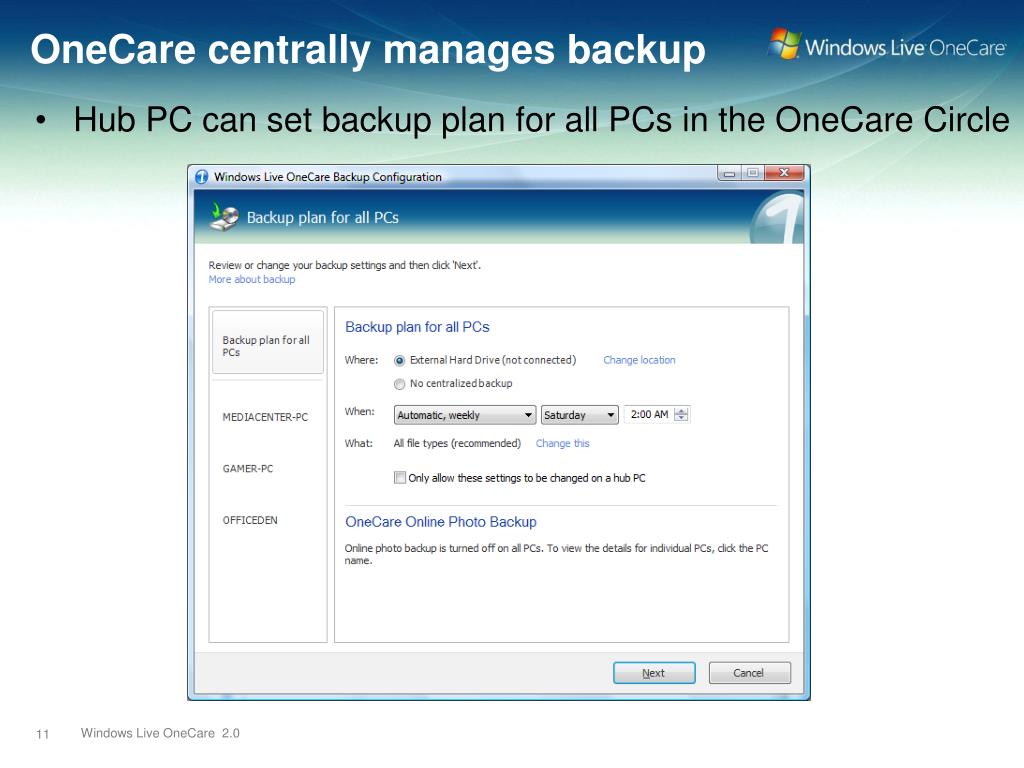Maximize the Backup Configuration window
1024x768 pixels.
click(752, 173)
